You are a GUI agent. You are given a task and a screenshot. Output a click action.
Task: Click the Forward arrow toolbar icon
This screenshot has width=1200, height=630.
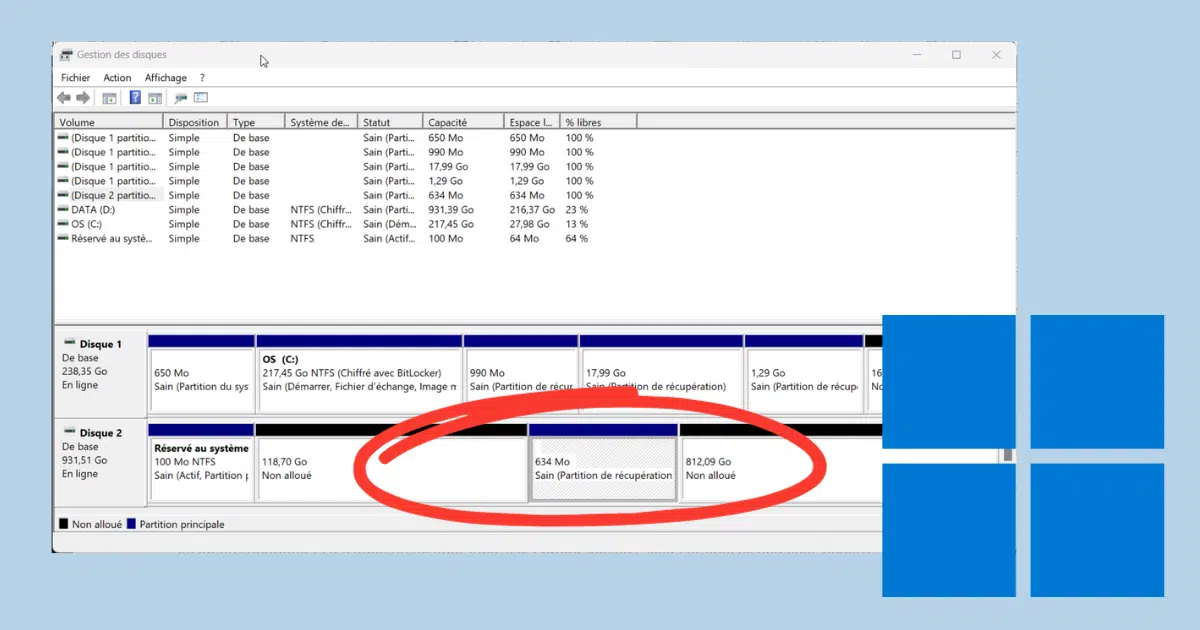(83, 98)
